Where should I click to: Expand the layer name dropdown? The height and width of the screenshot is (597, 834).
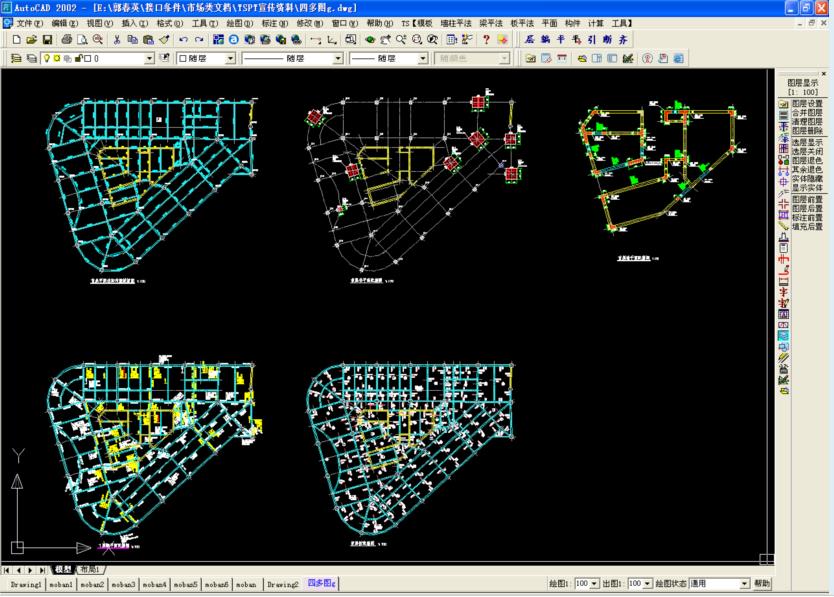(x=150, y=59)
